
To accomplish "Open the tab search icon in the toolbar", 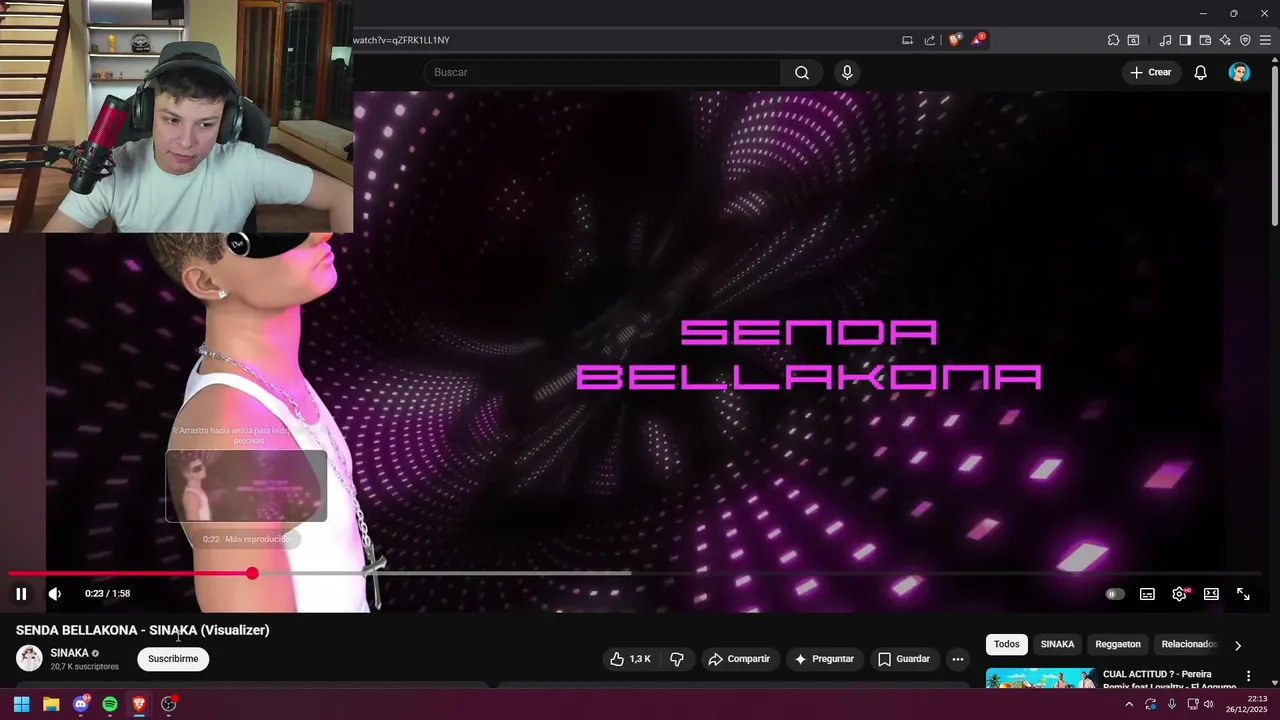I will pyautogui.click(x=1133, y=40).
